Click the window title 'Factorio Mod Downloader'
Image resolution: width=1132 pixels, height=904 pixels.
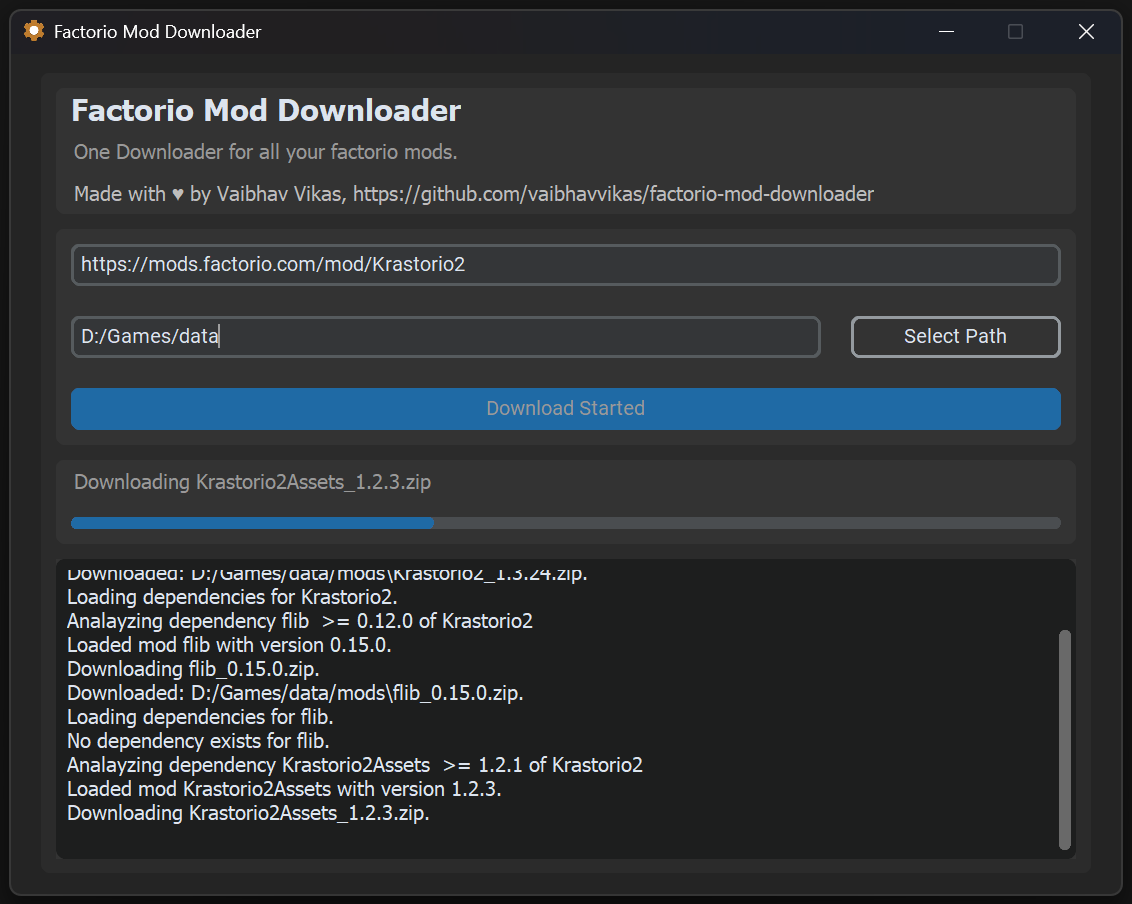[157, 32]
